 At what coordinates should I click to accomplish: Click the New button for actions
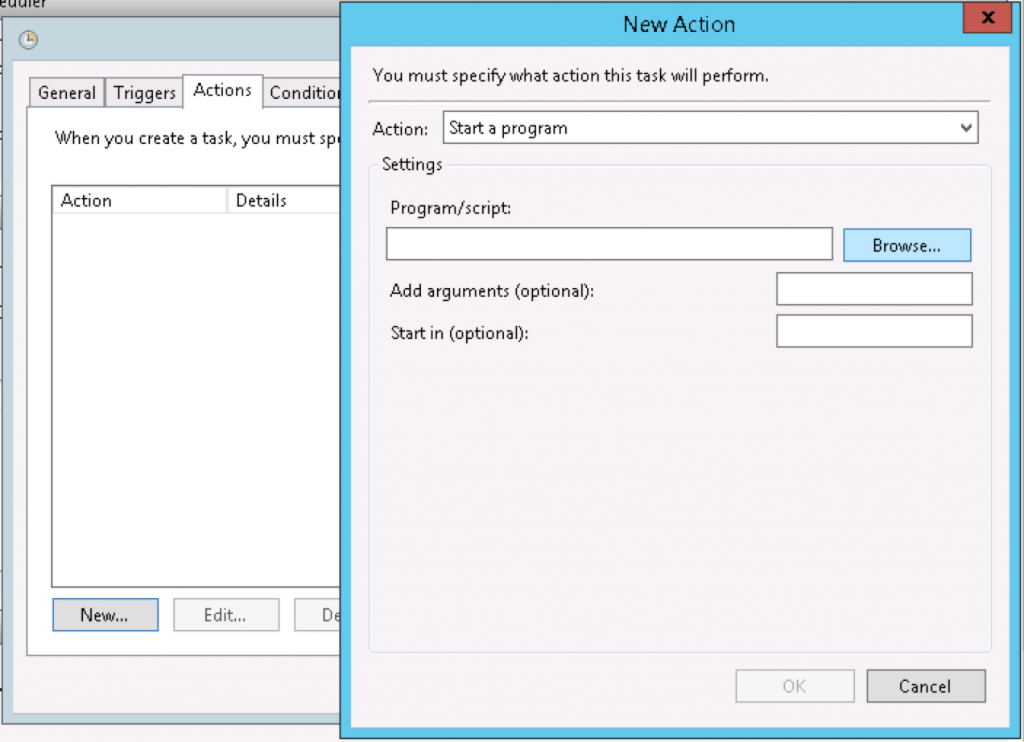(x=104, y=614)
